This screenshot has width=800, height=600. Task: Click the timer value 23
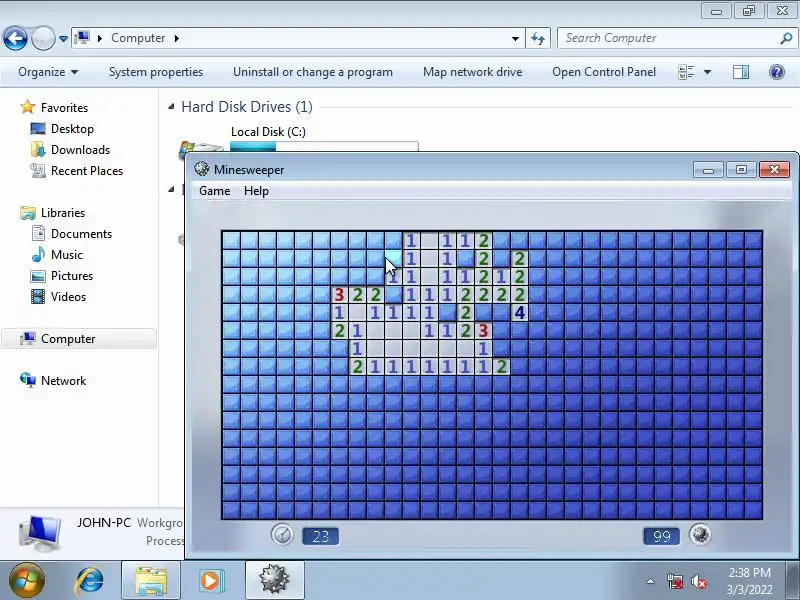(320, 536)
